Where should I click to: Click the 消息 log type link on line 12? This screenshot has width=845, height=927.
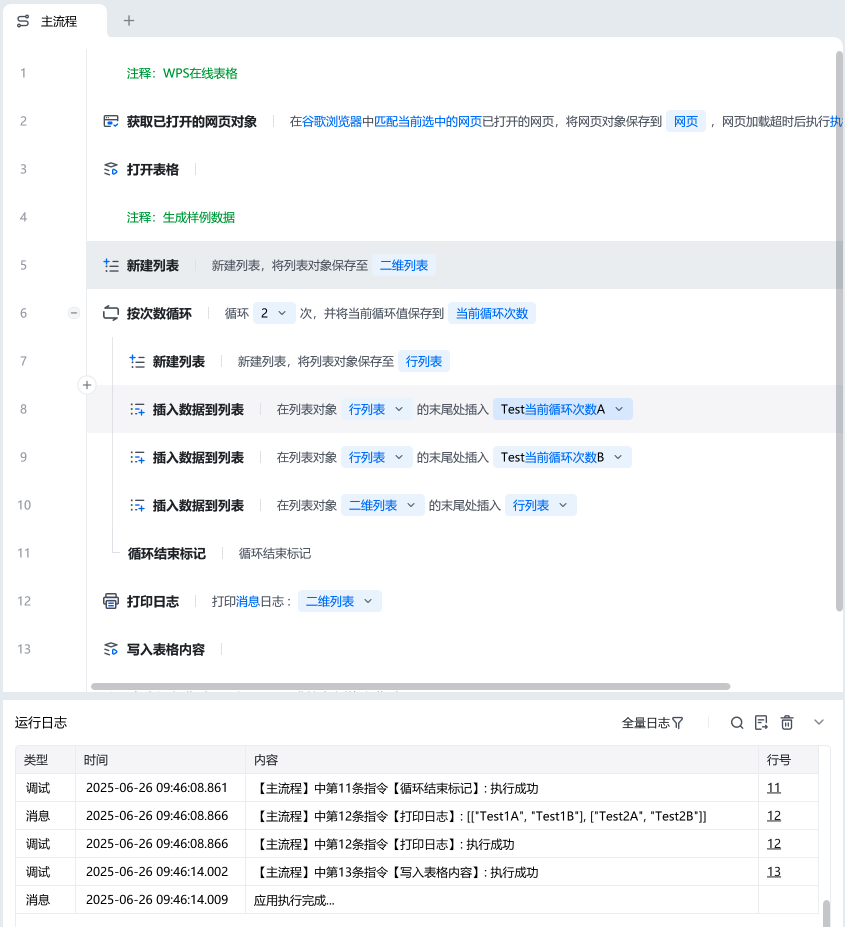[x=248, y=601]
